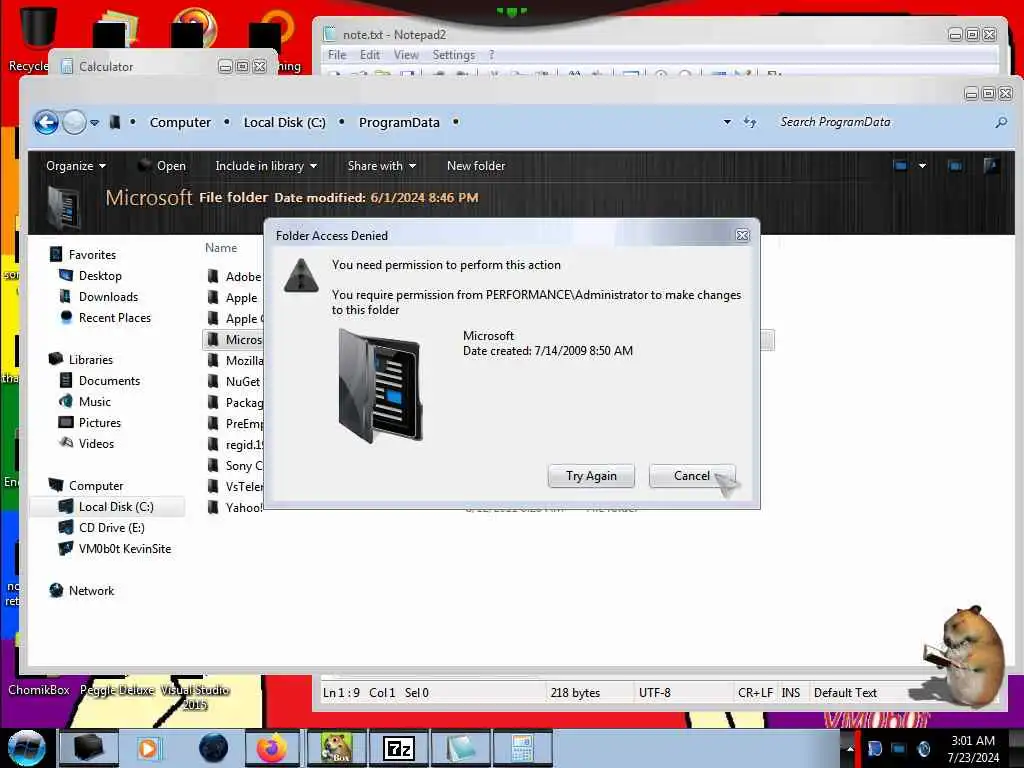Open the Organize dropdown menu

[x=76, y=166]
